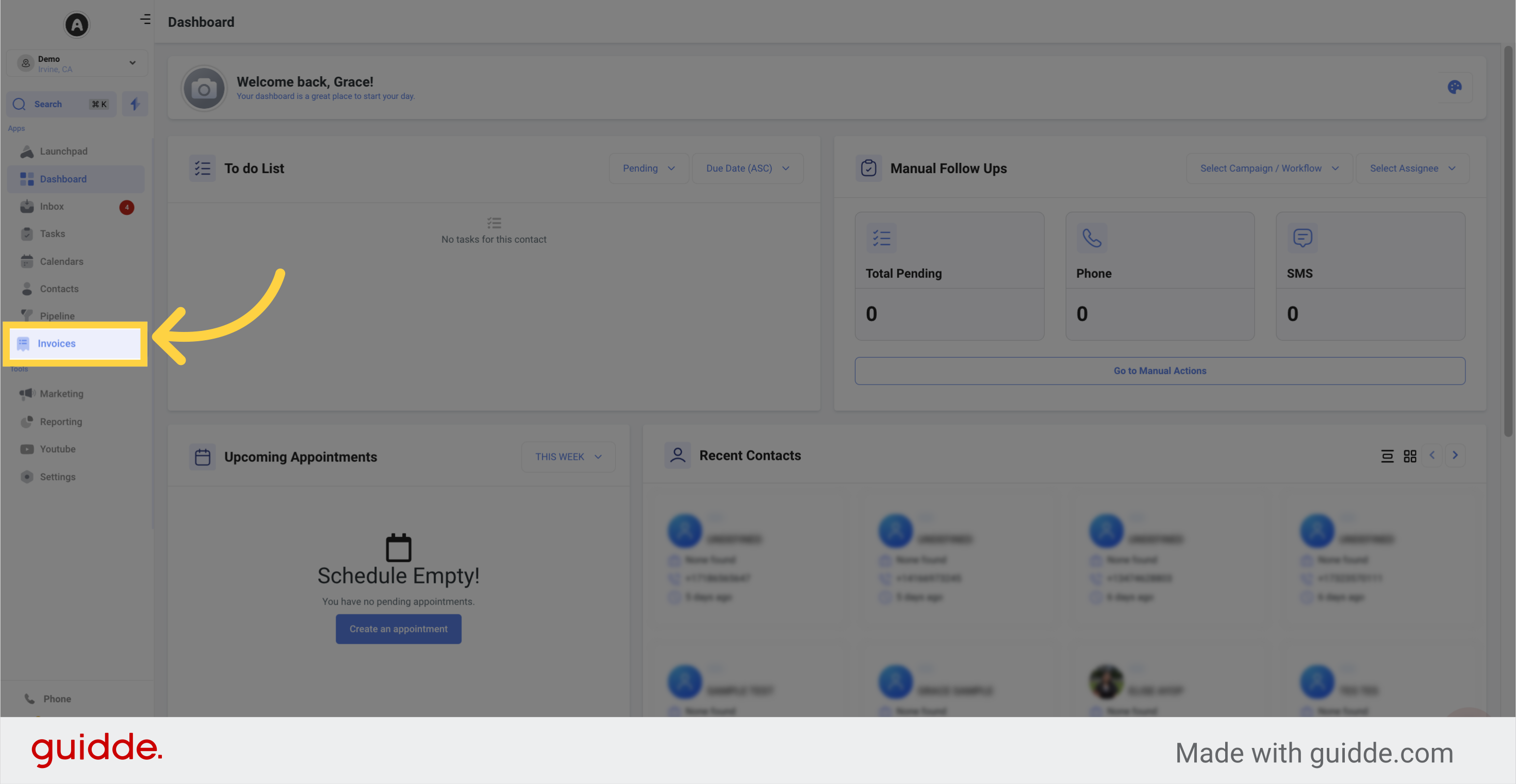
Task: Click the app logo at top left
Action: click(x=76, y=25)
